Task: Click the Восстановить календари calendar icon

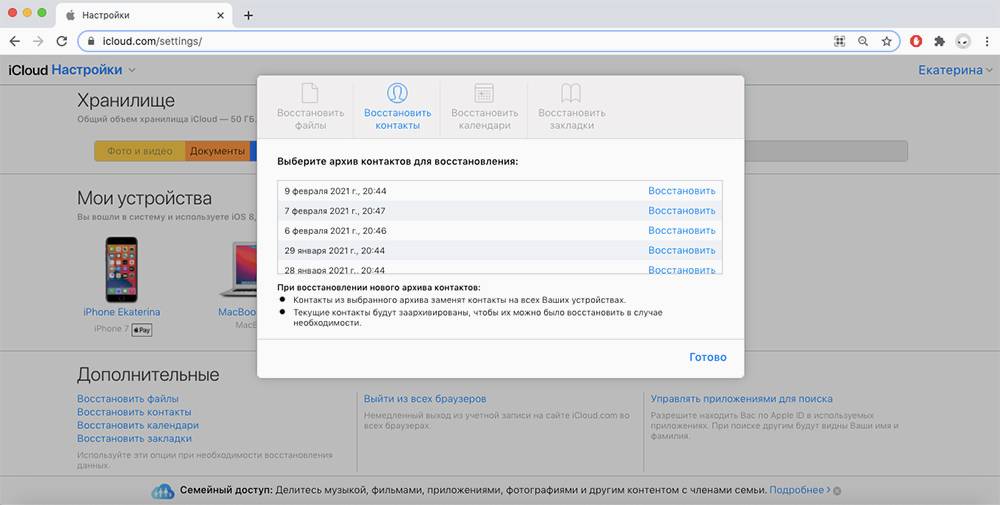Action: (484, 94)
